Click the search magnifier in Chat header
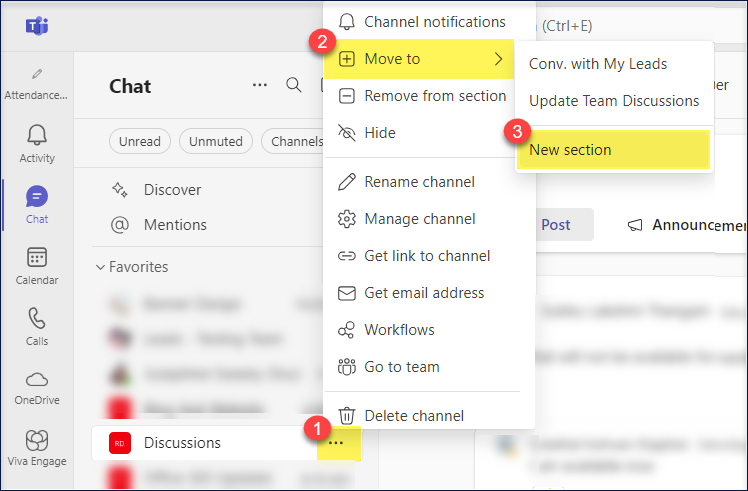The height and width of the screenshot is (491, 748). click(294, 85)
